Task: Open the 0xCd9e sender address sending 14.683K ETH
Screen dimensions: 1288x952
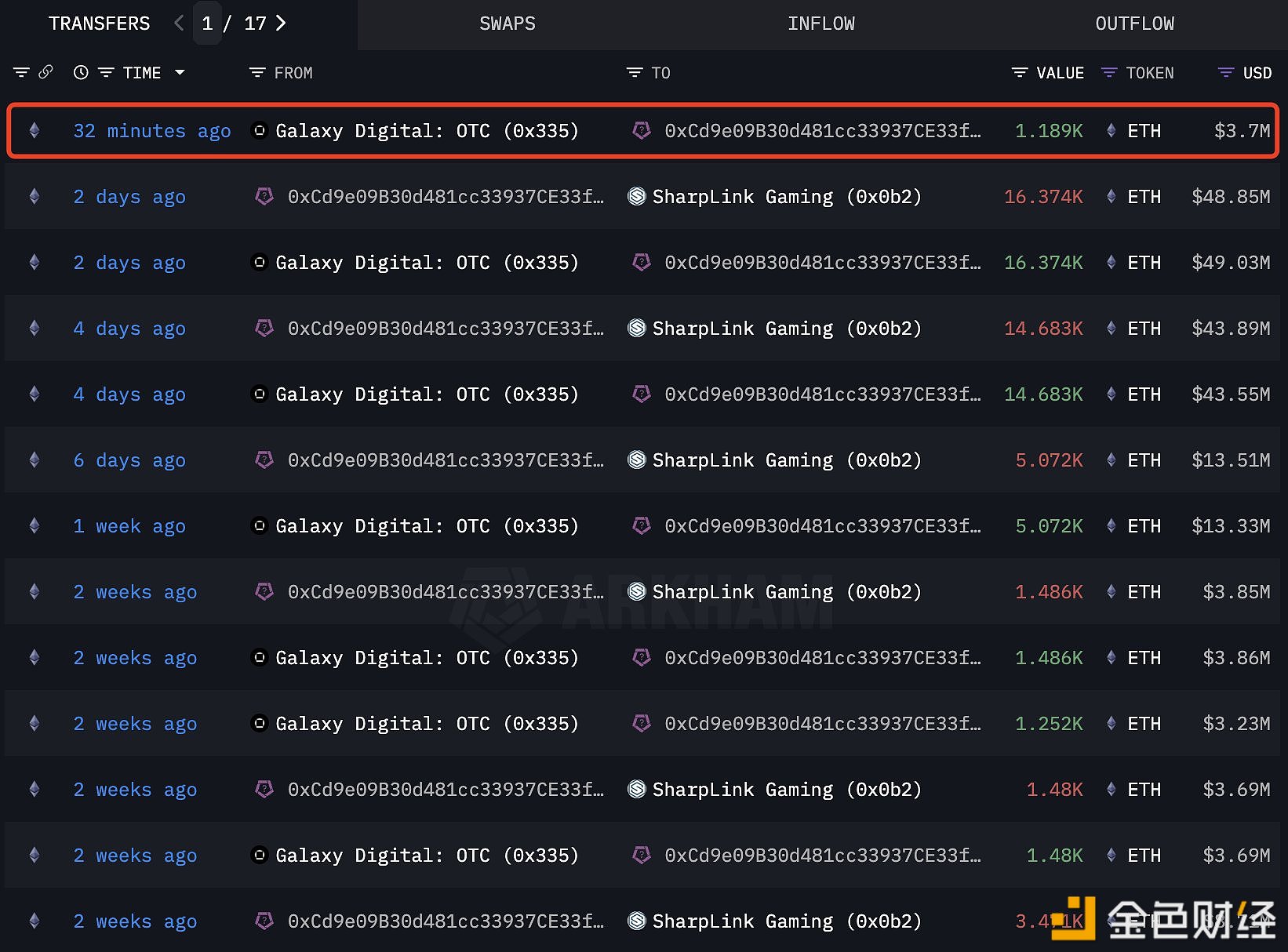Action: tap(445, 329)
